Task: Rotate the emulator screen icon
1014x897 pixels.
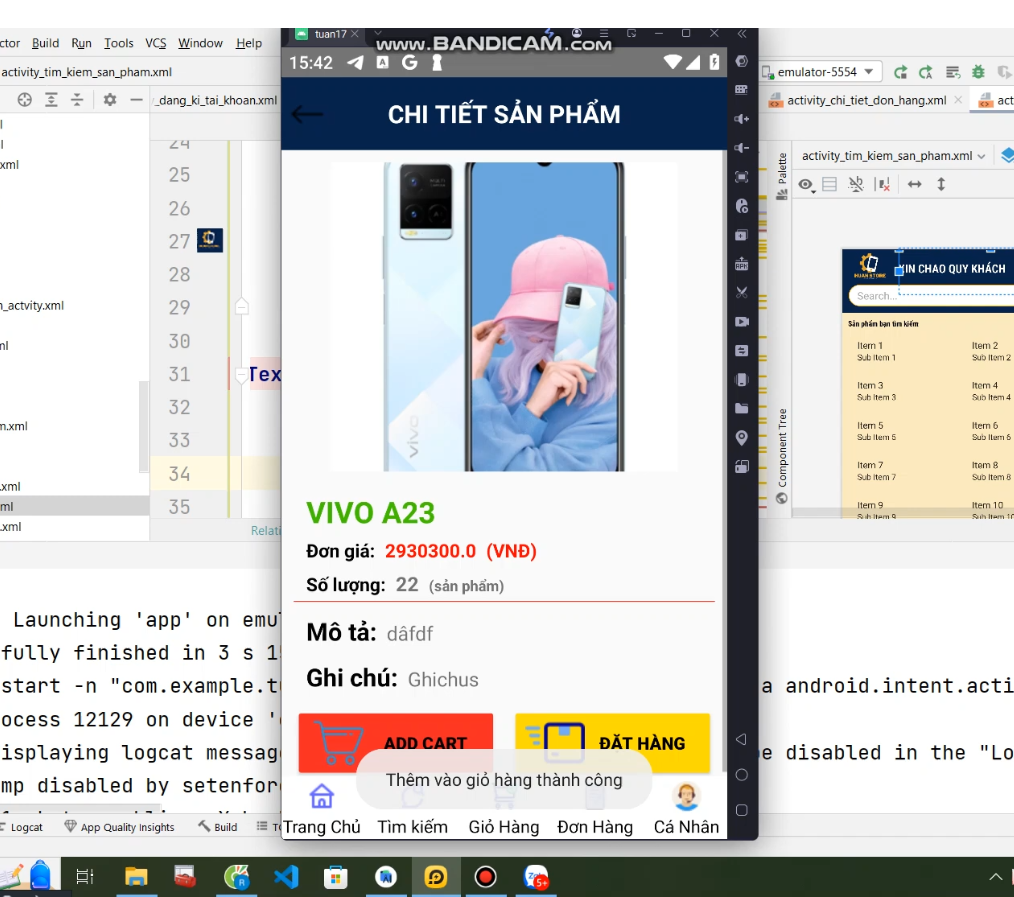Action: point(742,467)
